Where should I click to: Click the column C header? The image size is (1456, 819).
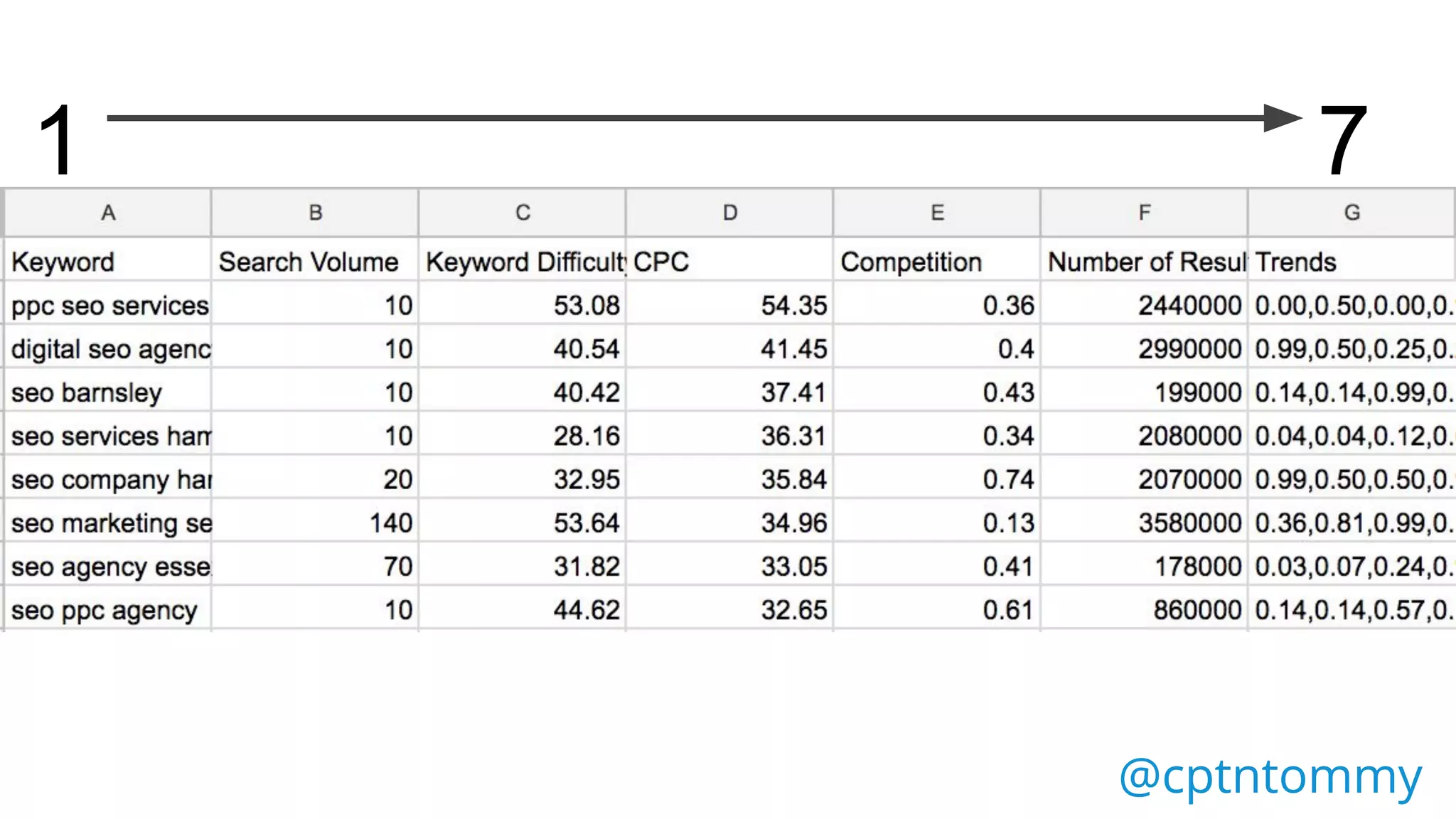[523, 213]
